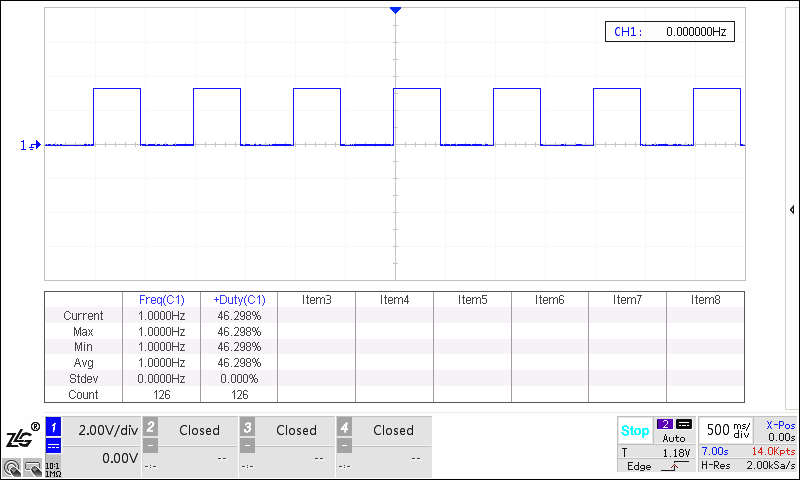Click the purple trigger source 2 badge
800x480 pixels.
(x=665, y=424)
